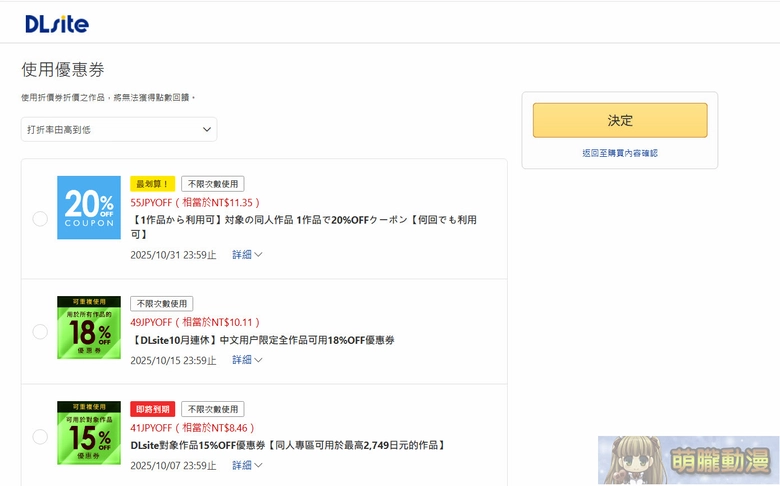Expand 詳細 for the 18% coupon
This screenshot has width=780, height=486.
click(x=247, y=360)
